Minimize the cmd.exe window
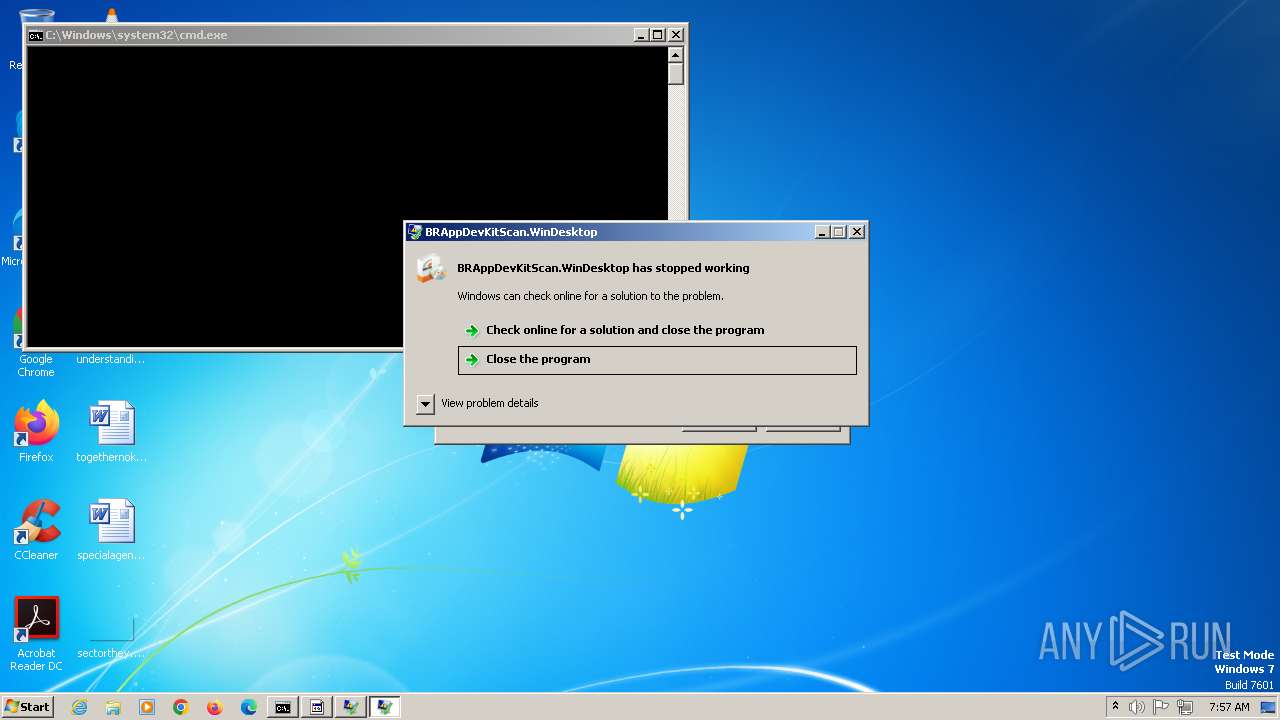 pos(641,35)
